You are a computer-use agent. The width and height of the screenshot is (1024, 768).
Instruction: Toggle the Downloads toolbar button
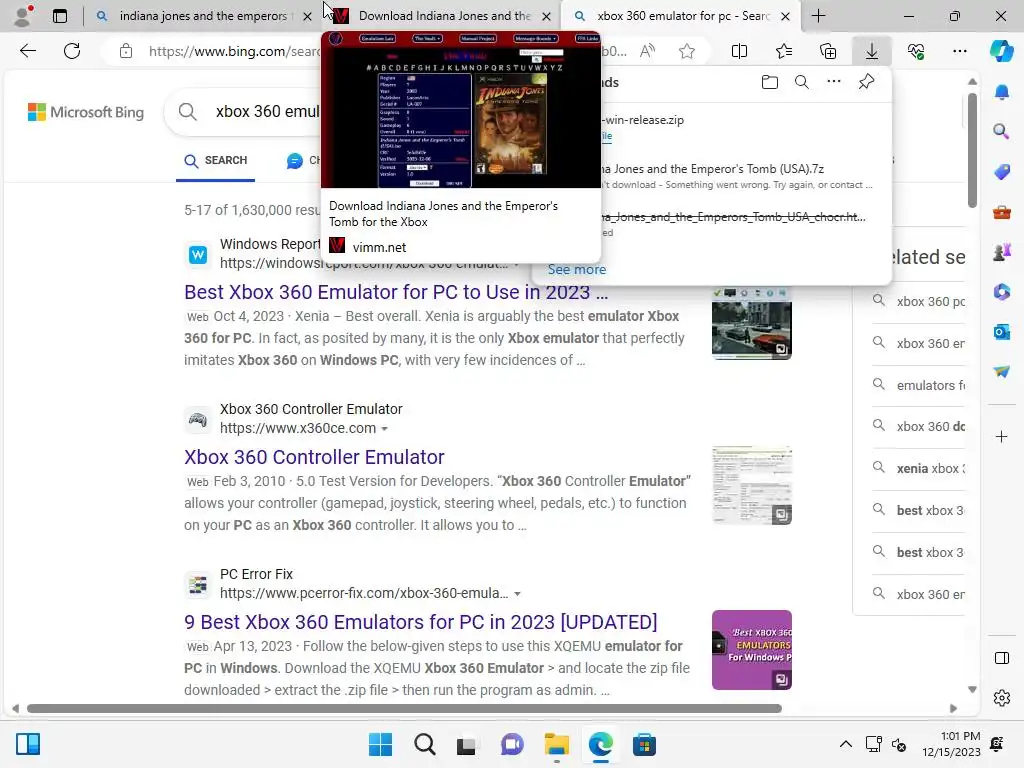(872, 51)
